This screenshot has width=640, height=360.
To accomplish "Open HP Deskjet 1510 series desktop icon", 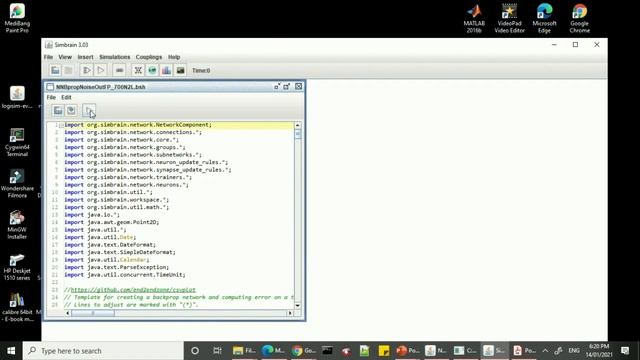I will coord(17,266).
